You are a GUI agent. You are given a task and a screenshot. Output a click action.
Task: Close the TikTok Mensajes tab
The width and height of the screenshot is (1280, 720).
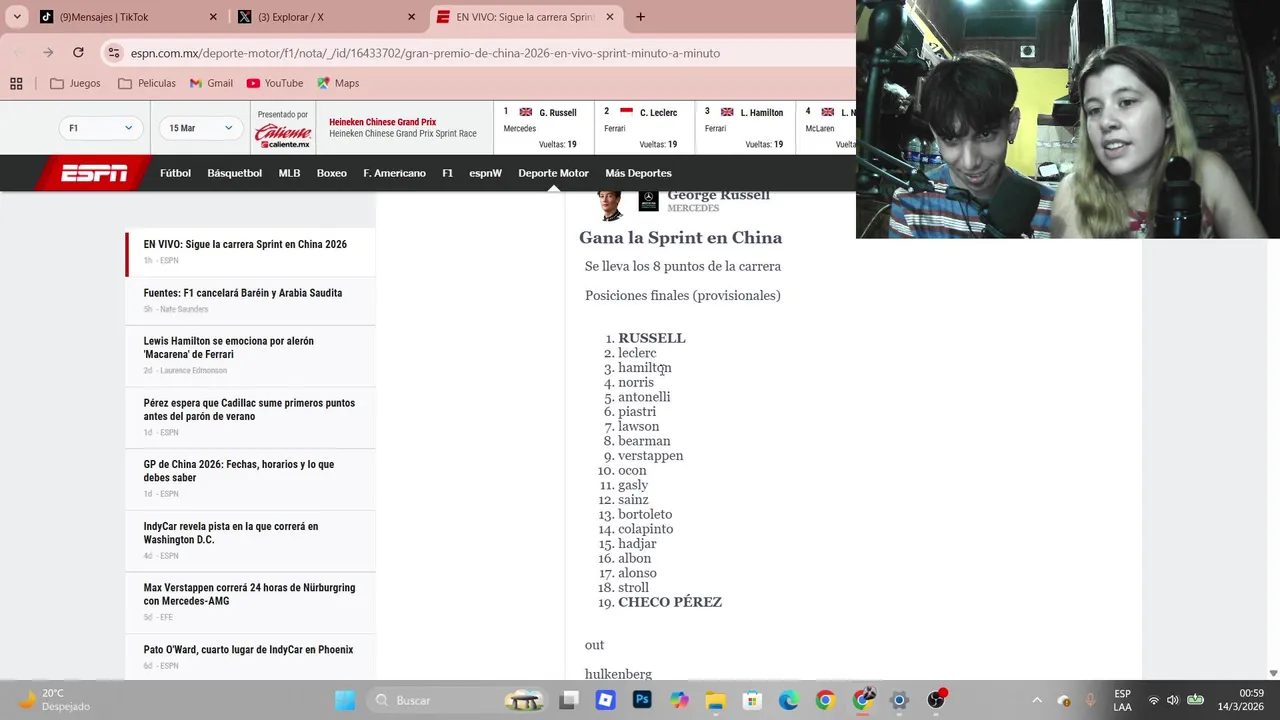click(213, 16)
